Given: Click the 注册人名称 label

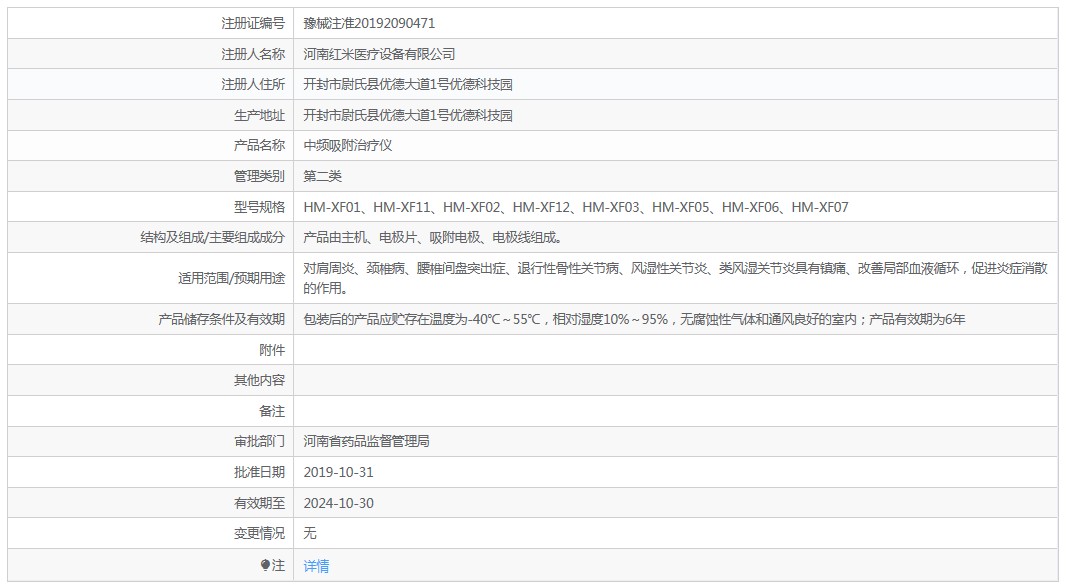Looking at the screenshot, I should click(x=253, y=54).
